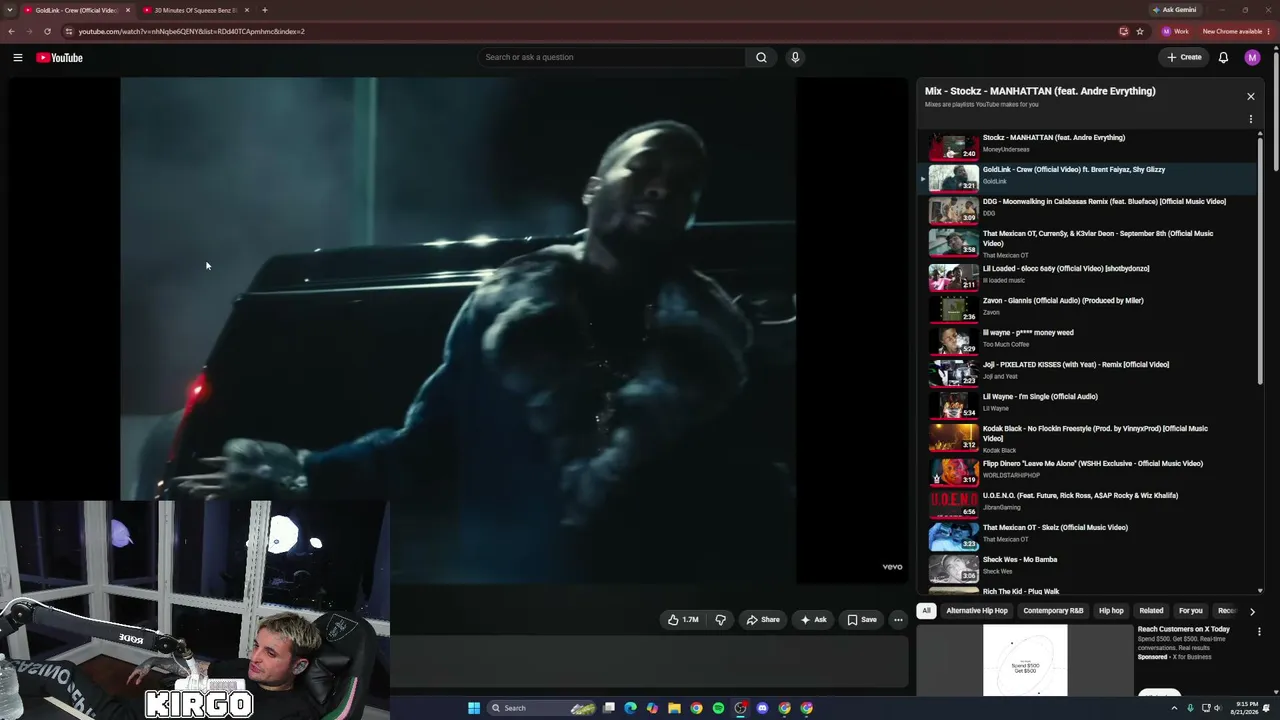
Task: Play Kodak Black - No Flockin Freestyle
Action: click(x=1086, y=438)
